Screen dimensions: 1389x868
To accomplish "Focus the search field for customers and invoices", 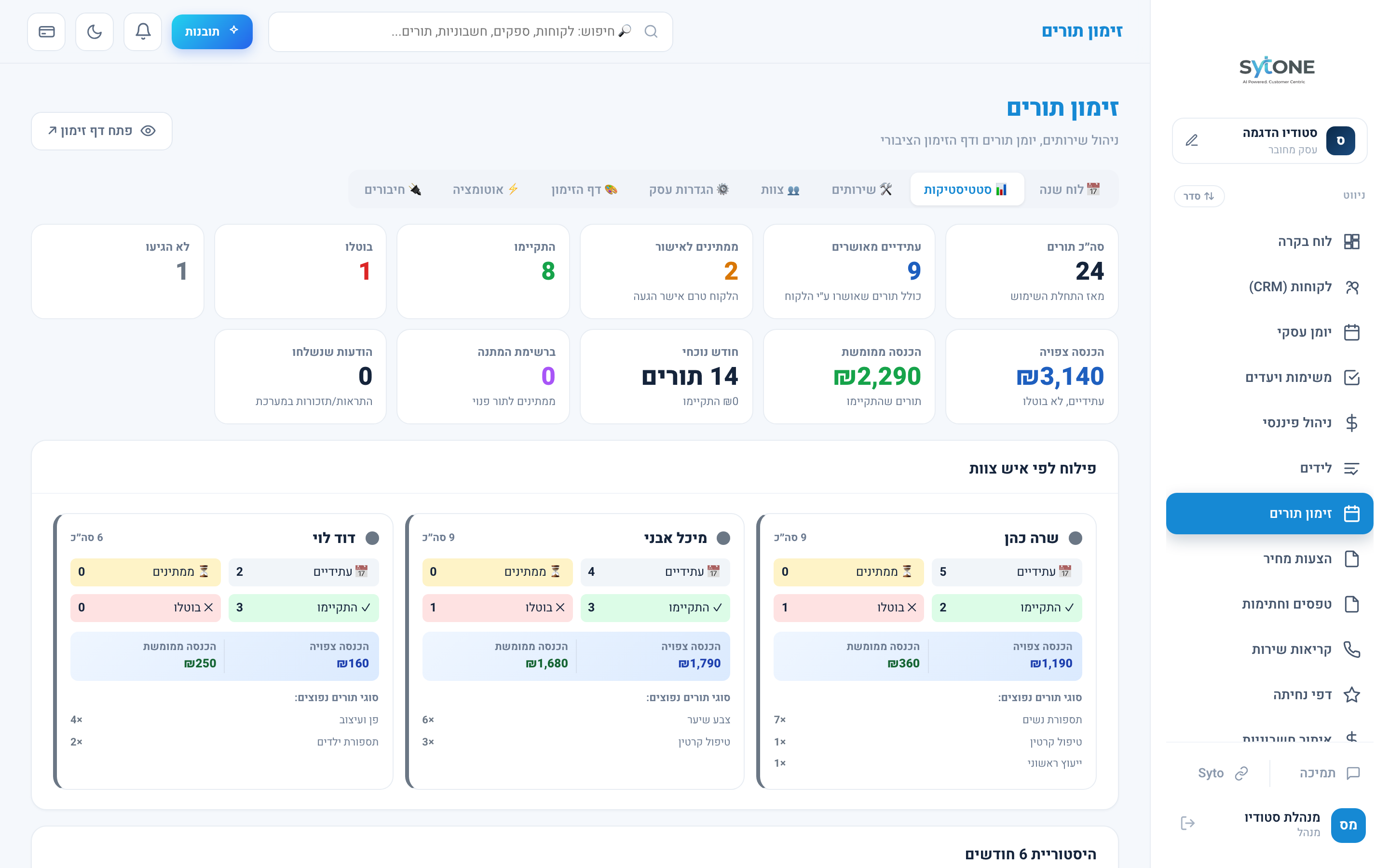I will (471, 31).
